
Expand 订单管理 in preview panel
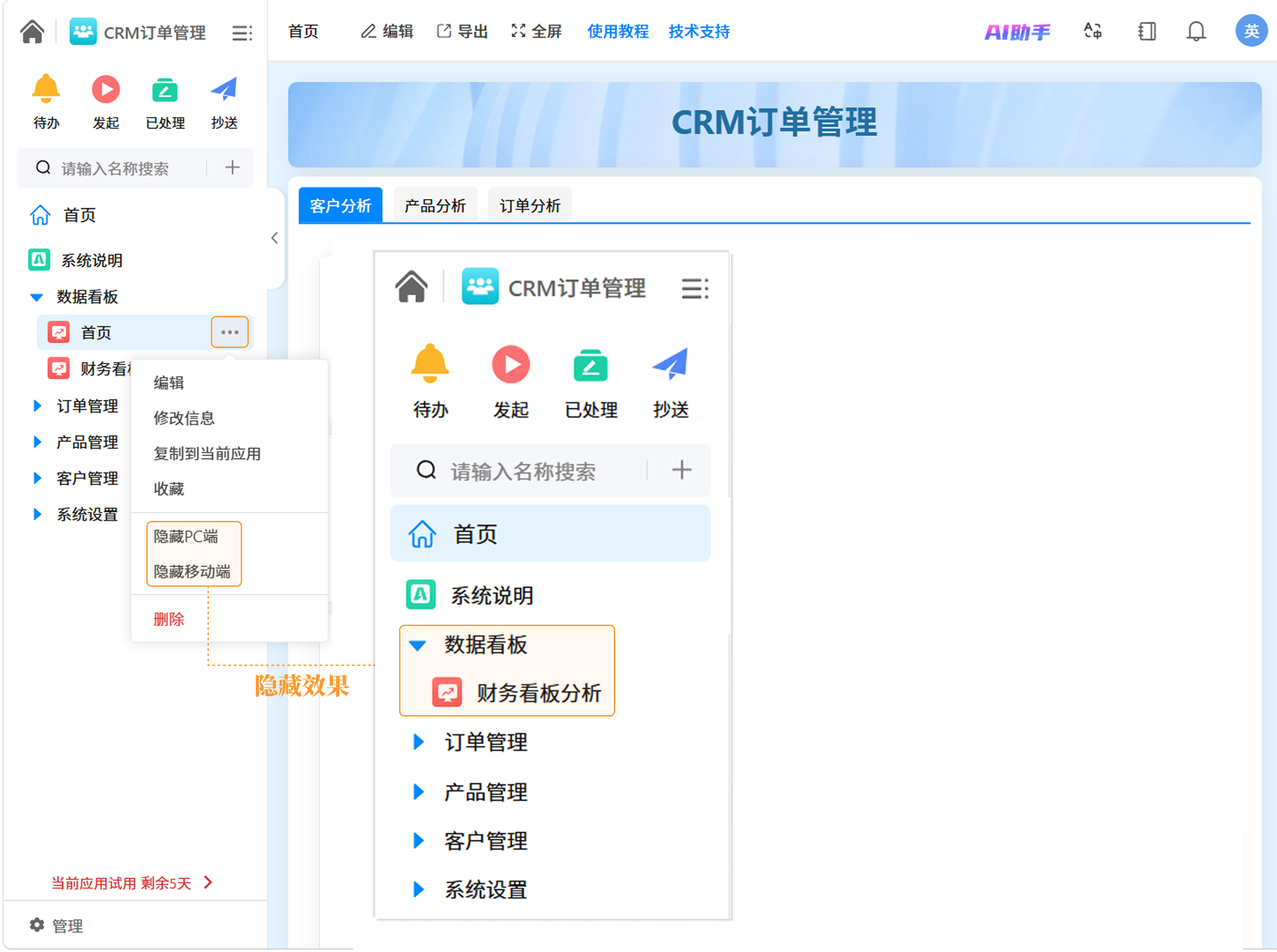[x=419, y=742]
